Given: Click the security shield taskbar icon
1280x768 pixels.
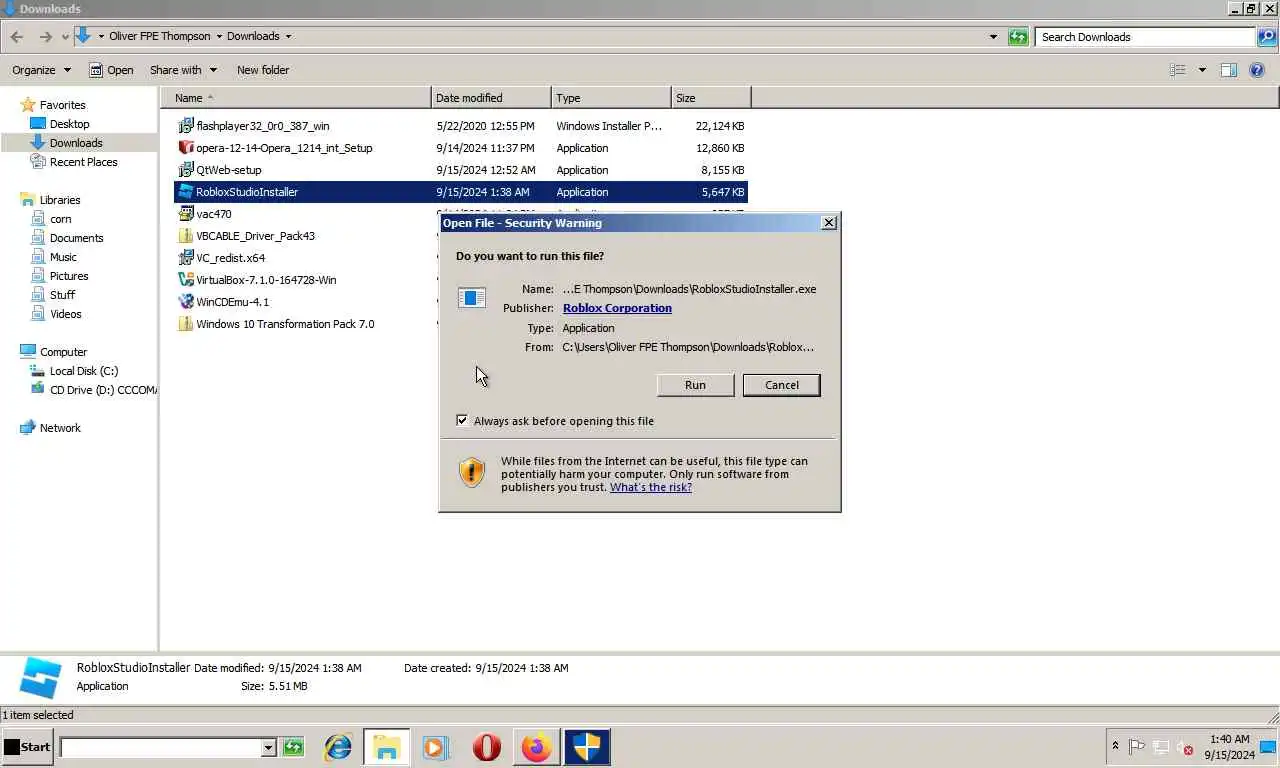Looking at the screenshot, I should pos(587,747).
